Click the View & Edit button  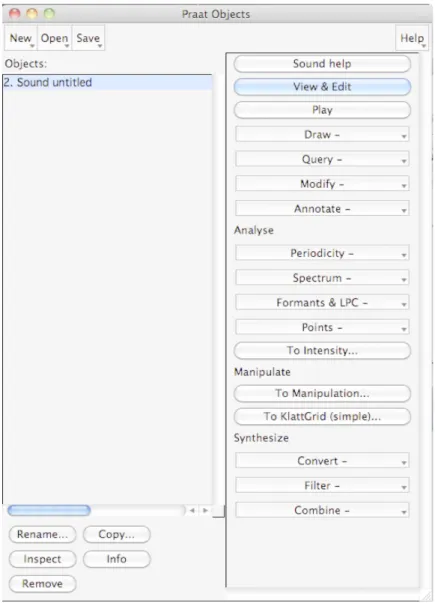point(322,87)
